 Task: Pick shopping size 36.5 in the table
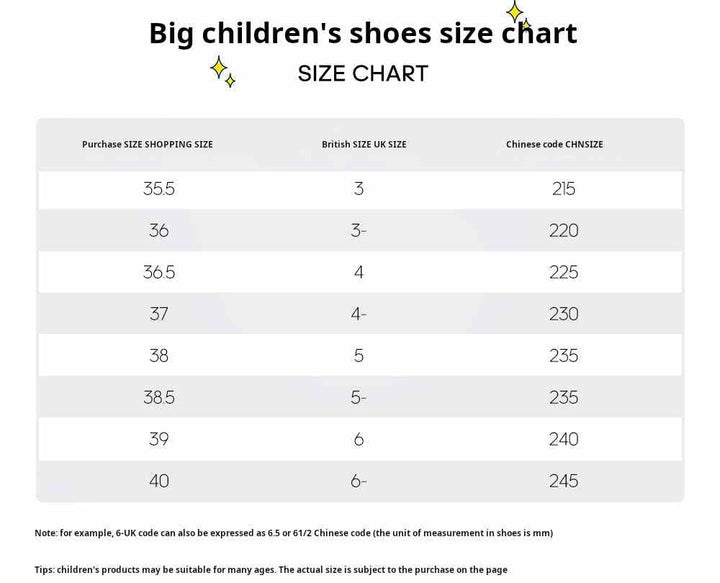(x=159, y=273)
